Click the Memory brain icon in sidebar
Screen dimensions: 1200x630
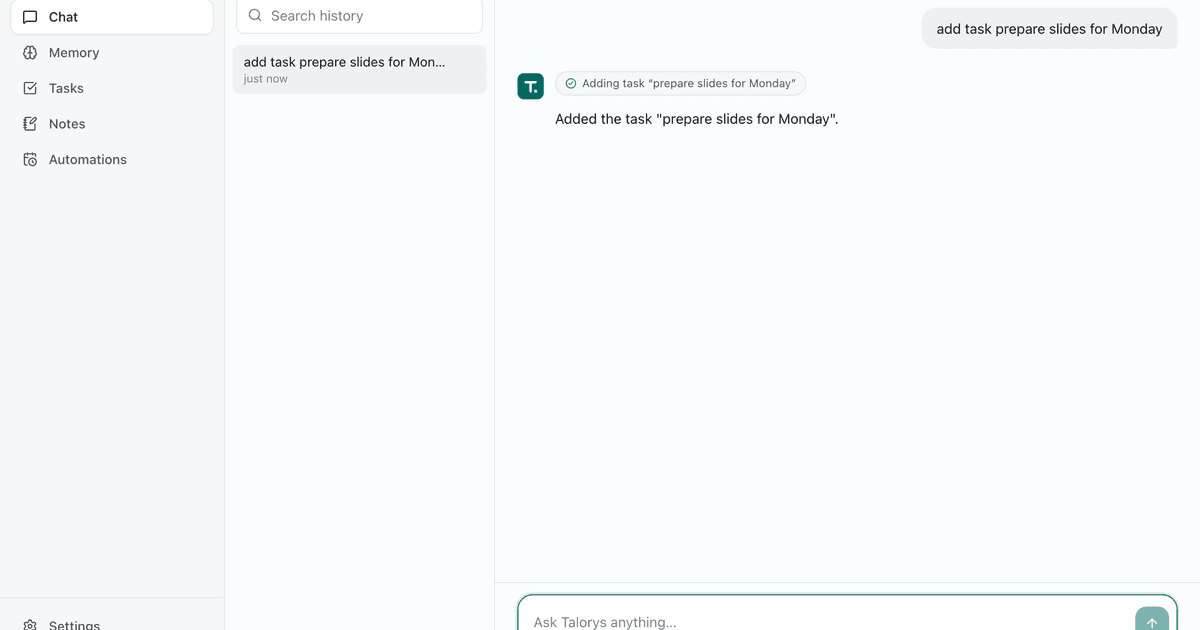[x=30, y=53]
